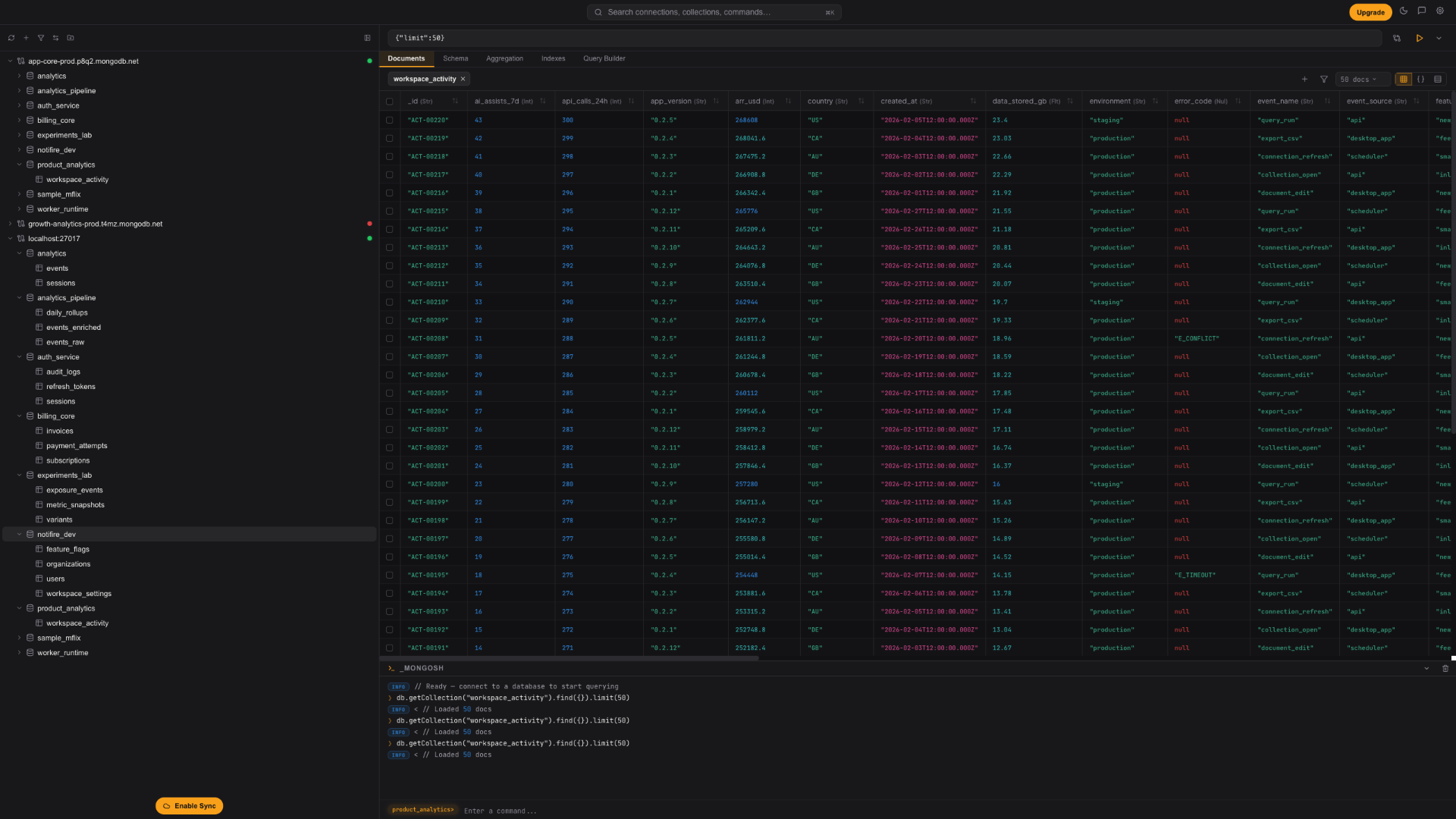
Task: Toggle dark mode with the moon icon
Action: 1404,11
